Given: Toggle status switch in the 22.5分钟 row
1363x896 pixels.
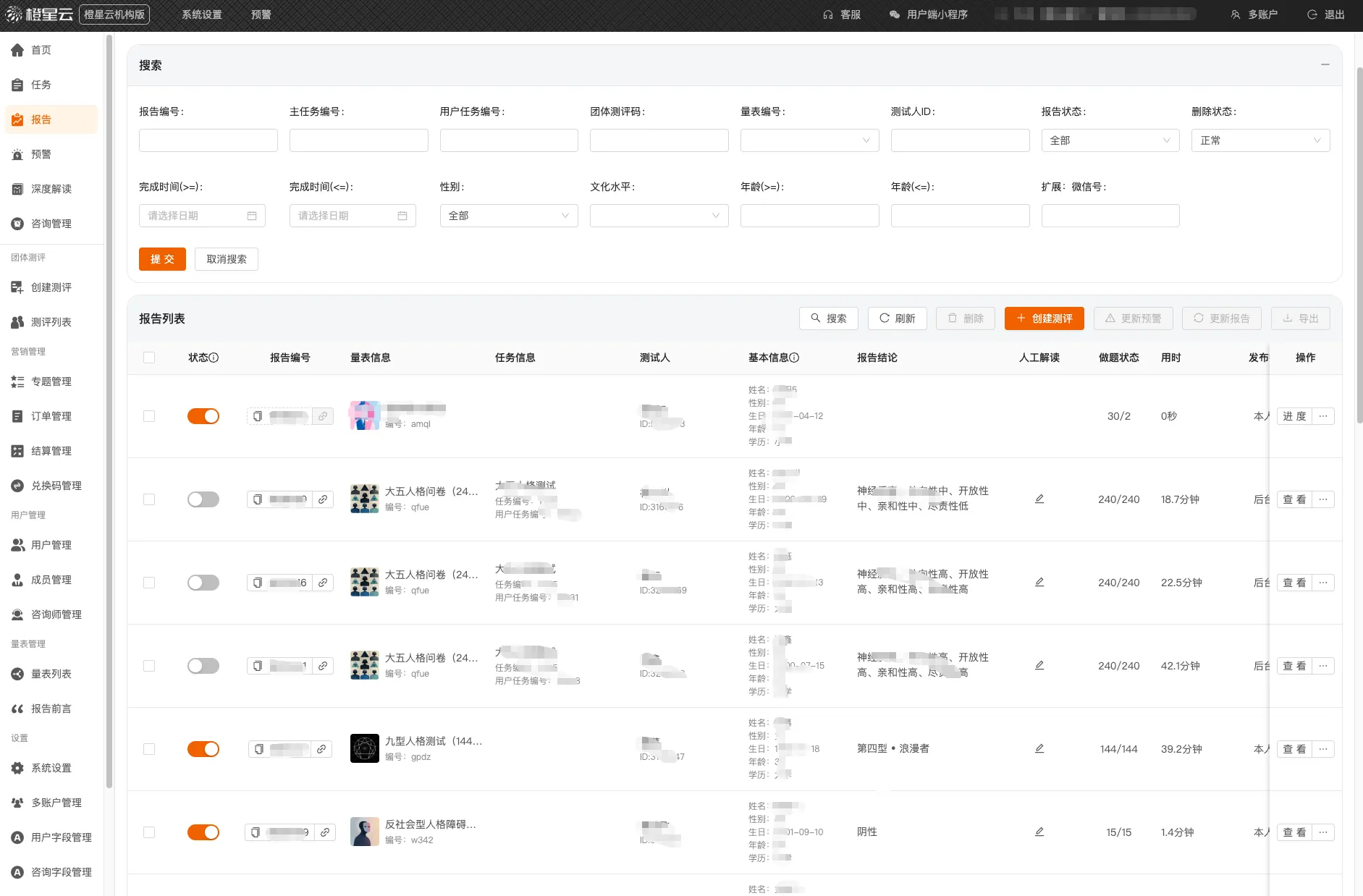Looking at the screenshot, I should (x=203, y=583).
